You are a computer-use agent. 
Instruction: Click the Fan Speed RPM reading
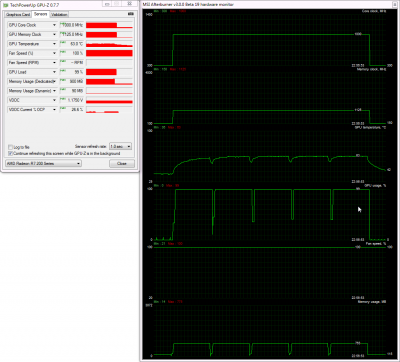tap(71, 63)
